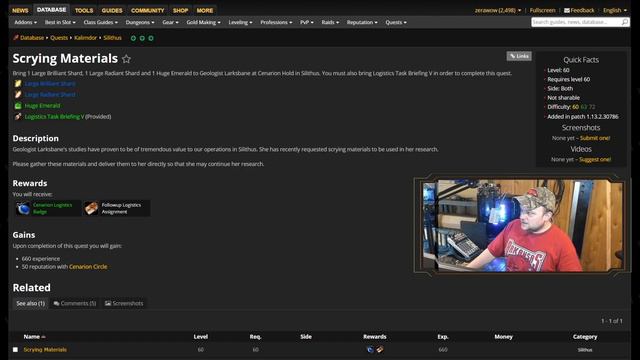The image size is (640, 360).
Task: Click the Database breadcrumb icon
Action: (x=16, y=38)
